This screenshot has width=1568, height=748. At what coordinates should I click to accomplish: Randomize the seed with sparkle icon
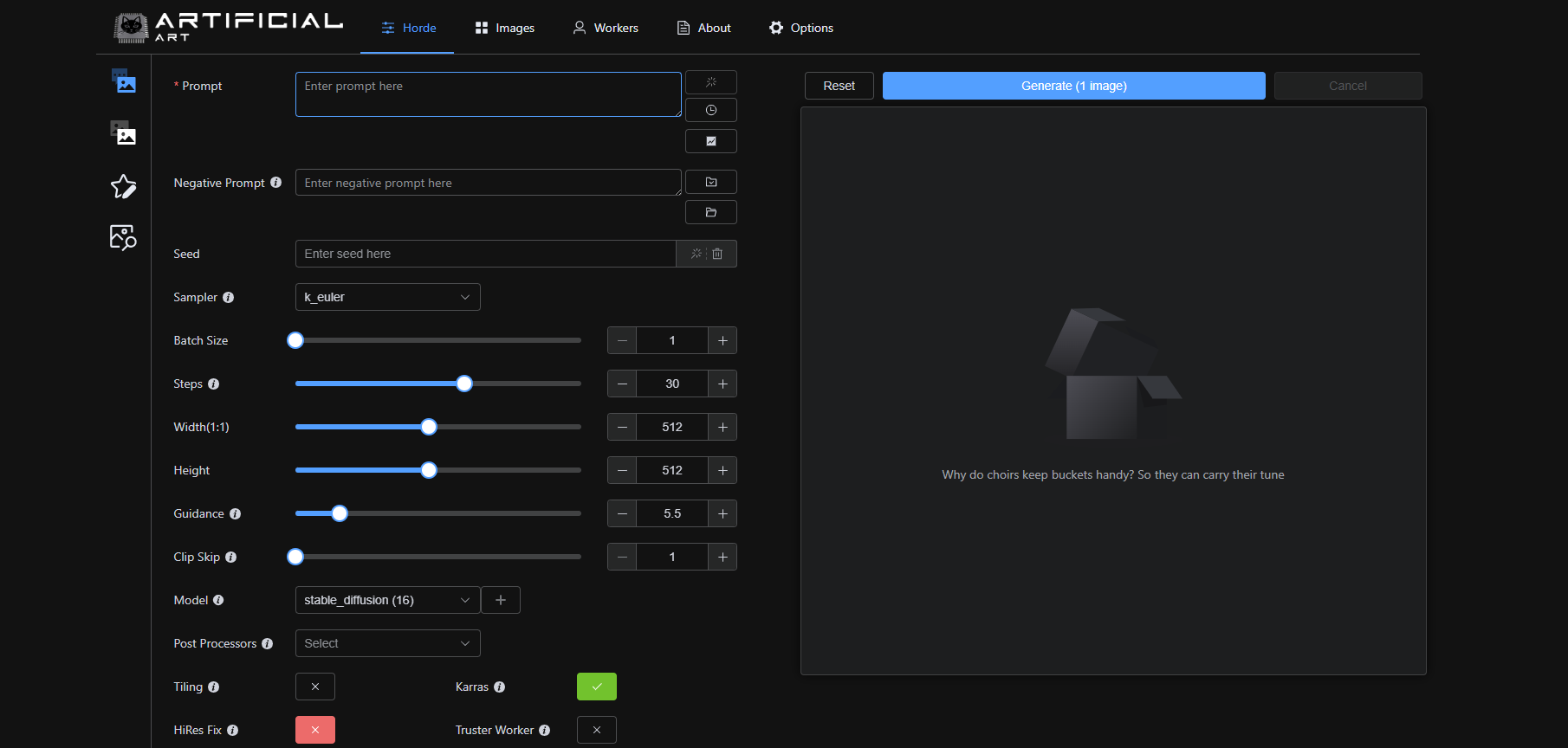[x=697, y=254]
